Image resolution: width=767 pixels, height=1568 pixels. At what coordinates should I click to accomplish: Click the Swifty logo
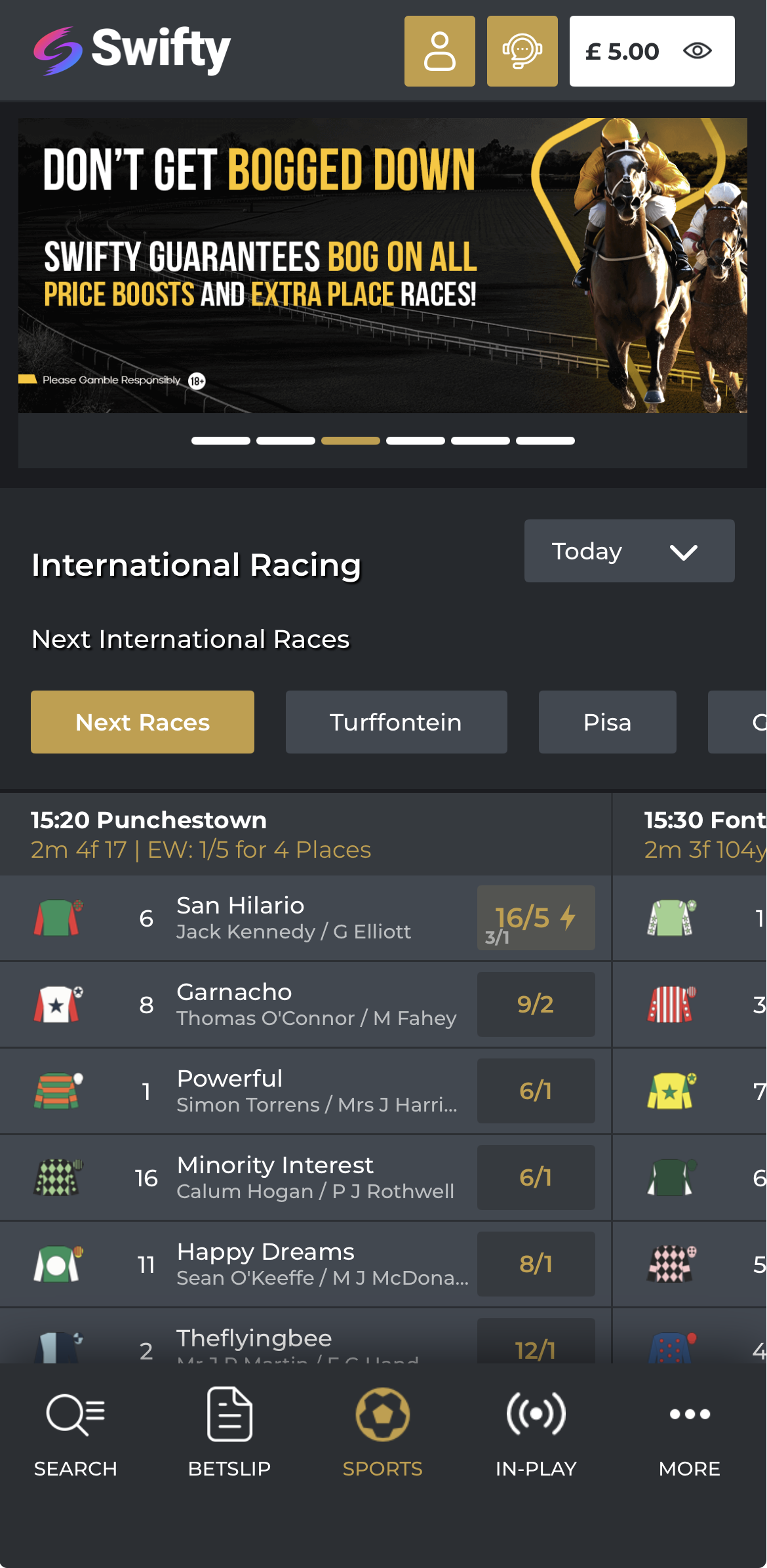pyautogui.click(x=131, y=50)
